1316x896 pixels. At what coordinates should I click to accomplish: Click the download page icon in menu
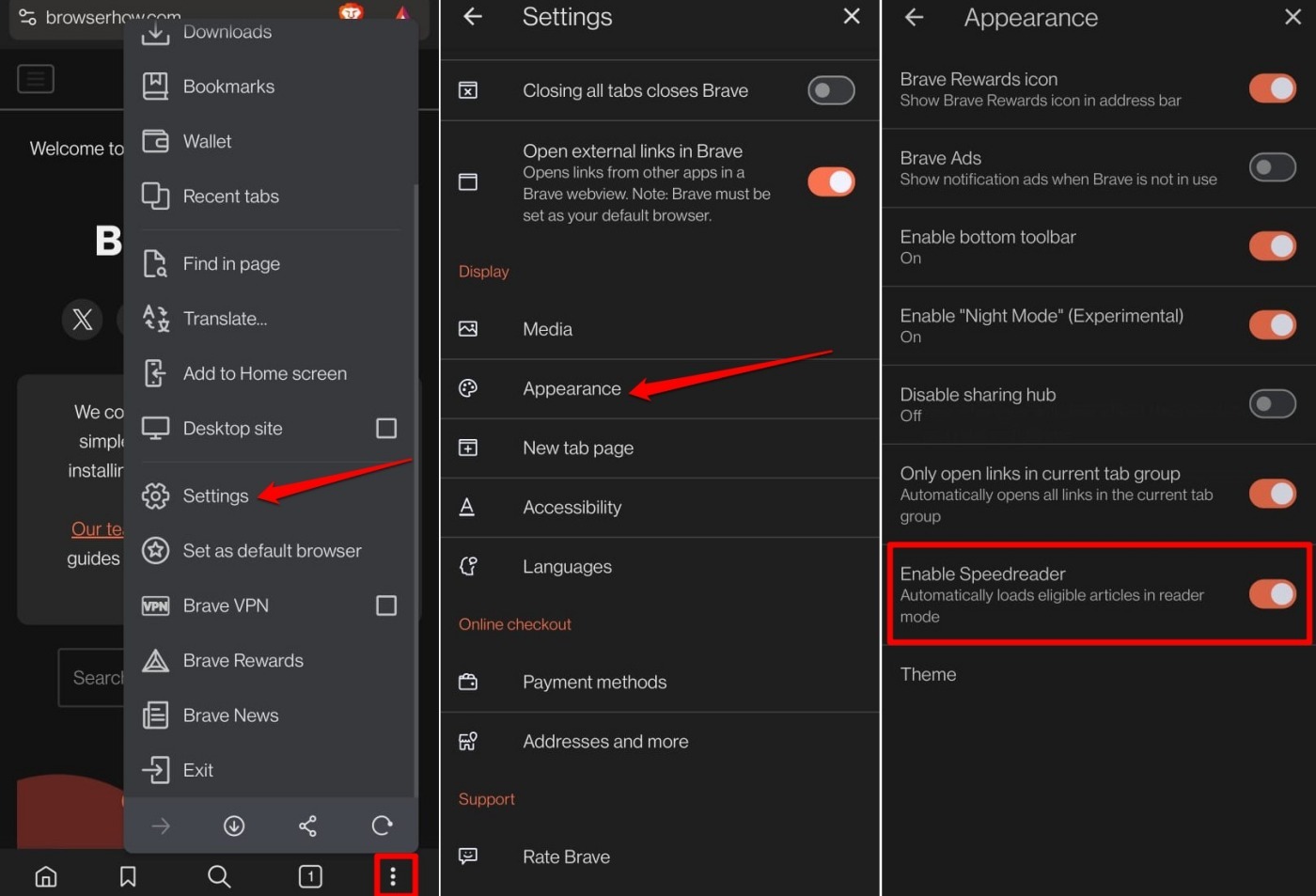pos(234,825)
